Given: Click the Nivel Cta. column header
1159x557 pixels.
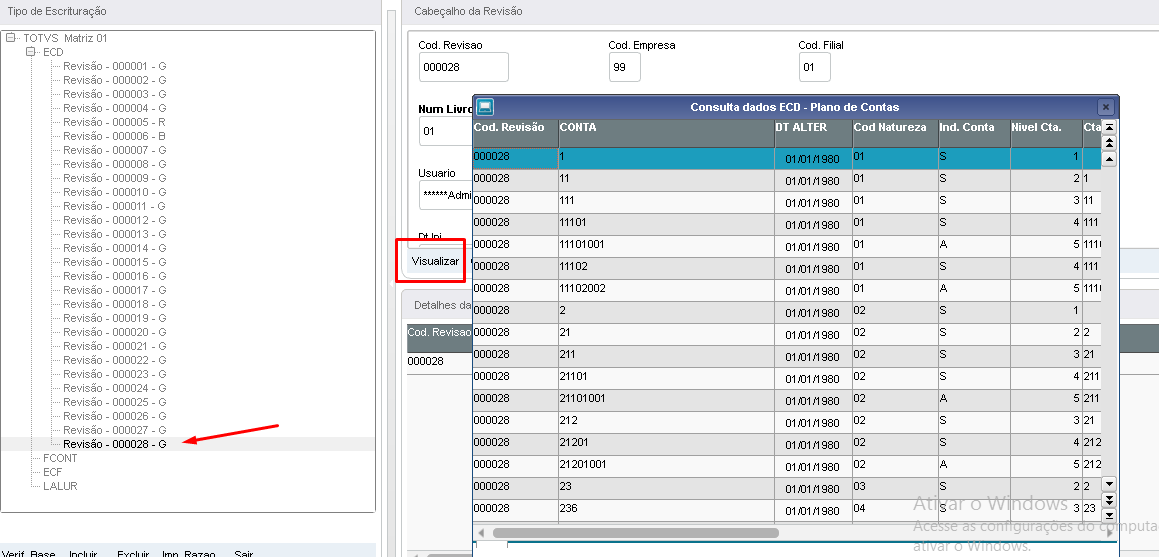Looking at the screenshot, I should click(1046, 133).
